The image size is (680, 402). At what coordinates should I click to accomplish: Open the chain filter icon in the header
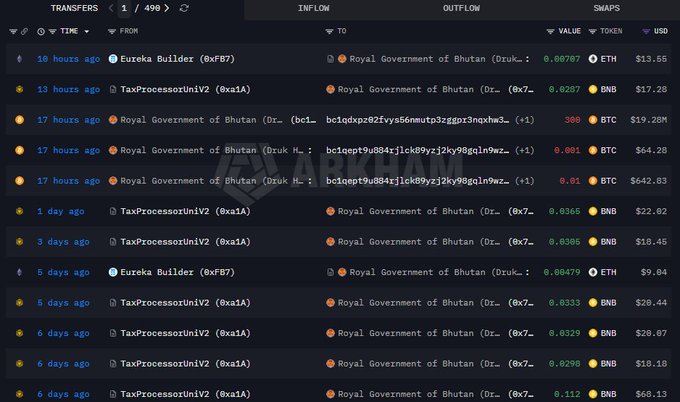tap(13, 31)
